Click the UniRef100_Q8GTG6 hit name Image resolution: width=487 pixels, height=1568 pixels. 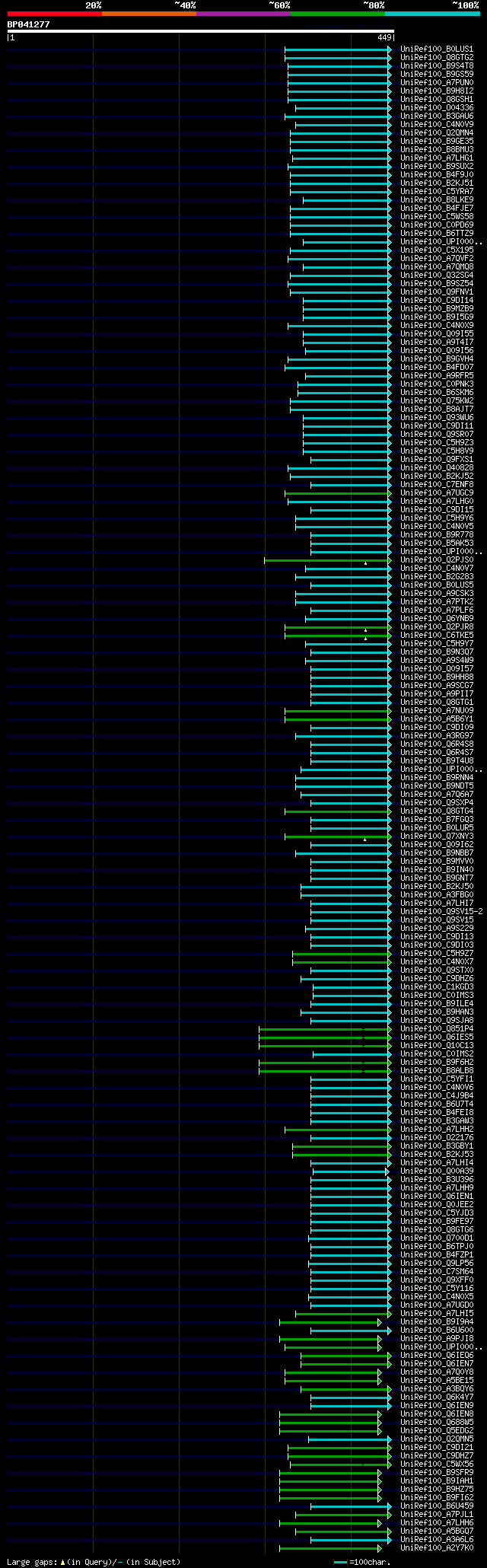pyautogui.click(x=437, y=1229)
